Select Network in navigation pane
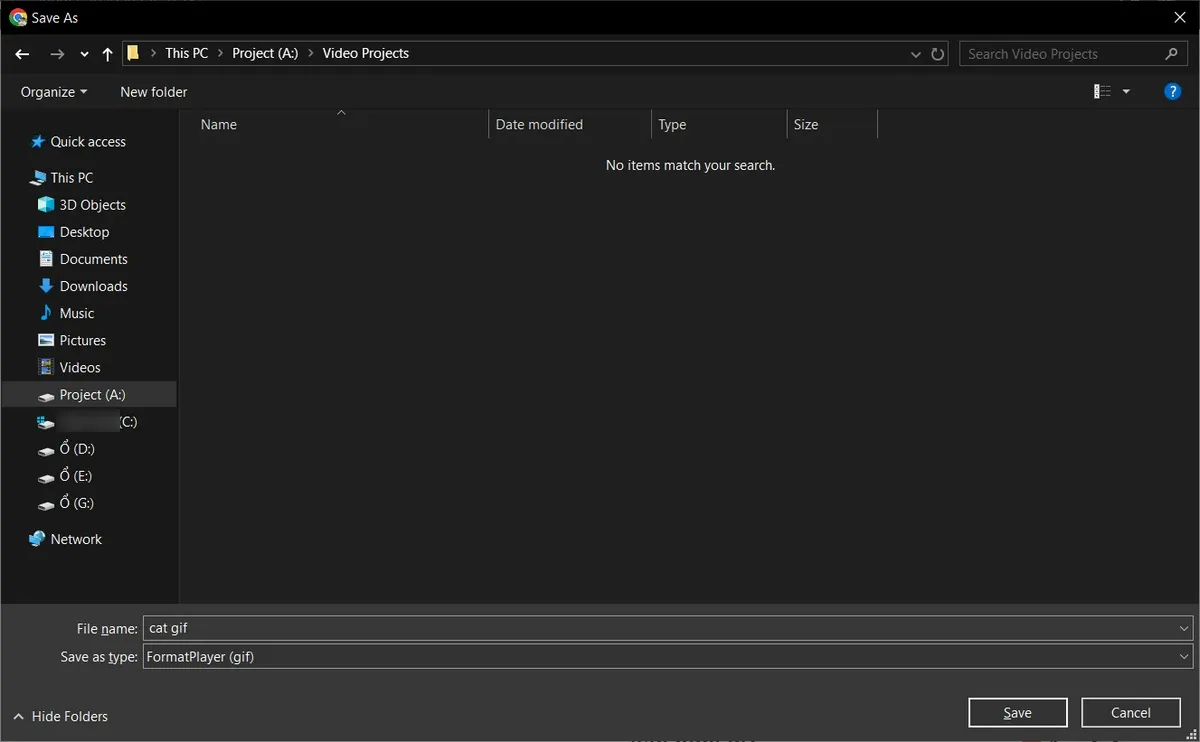Viewport: 1200px width, 742px height. (x=76, y=539)
